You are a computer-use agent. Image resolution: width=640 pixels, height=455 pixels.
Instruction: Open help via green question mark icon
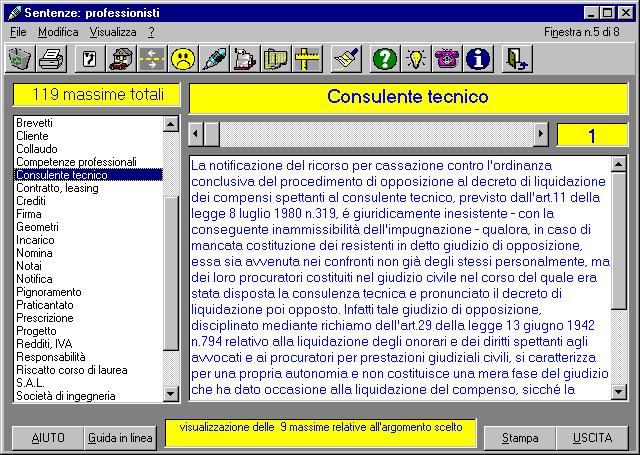click(385, 59)
